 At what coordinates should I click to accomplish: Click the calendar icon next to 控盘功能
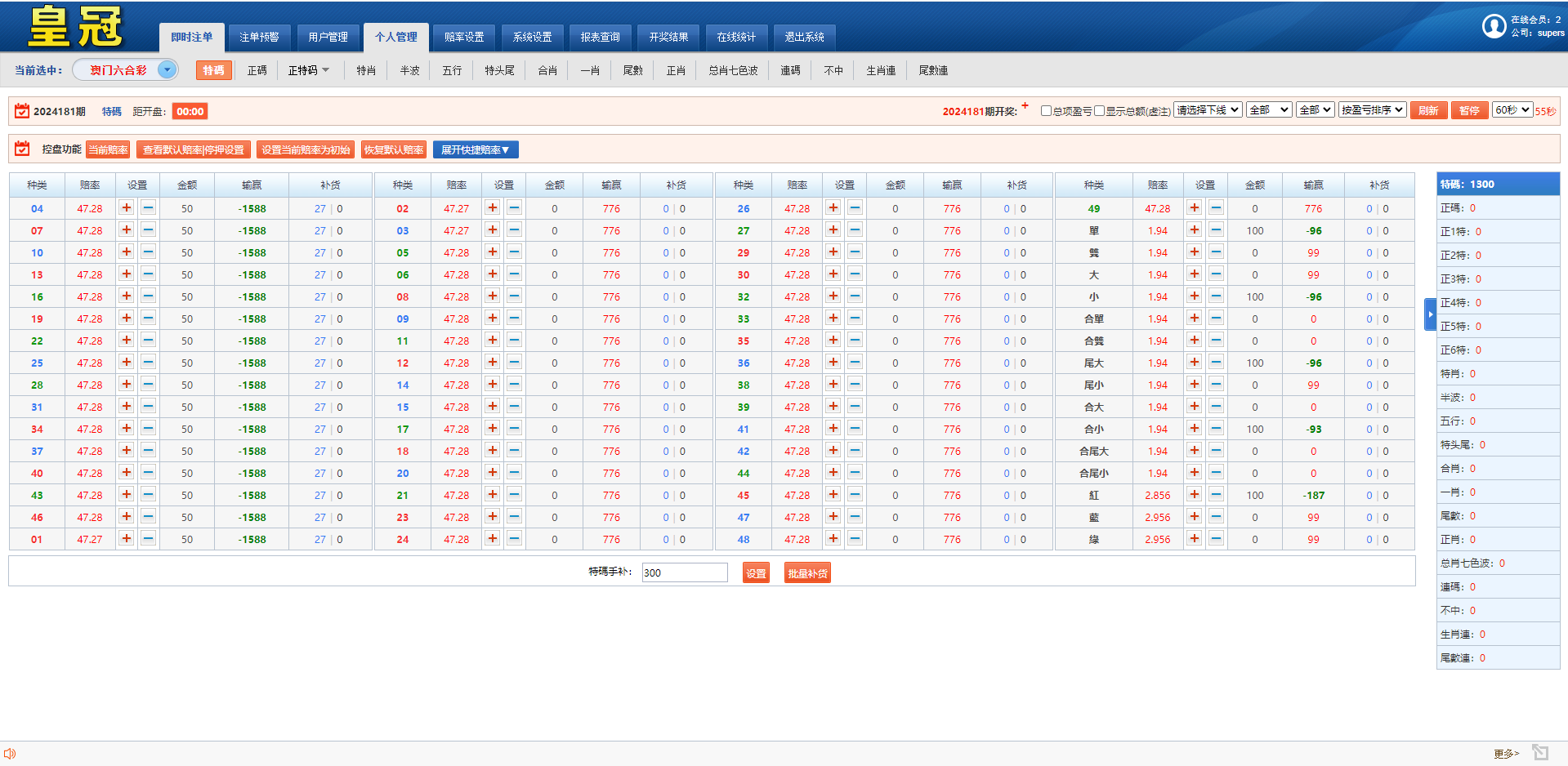pyautogui.click(x=22, y=149)
